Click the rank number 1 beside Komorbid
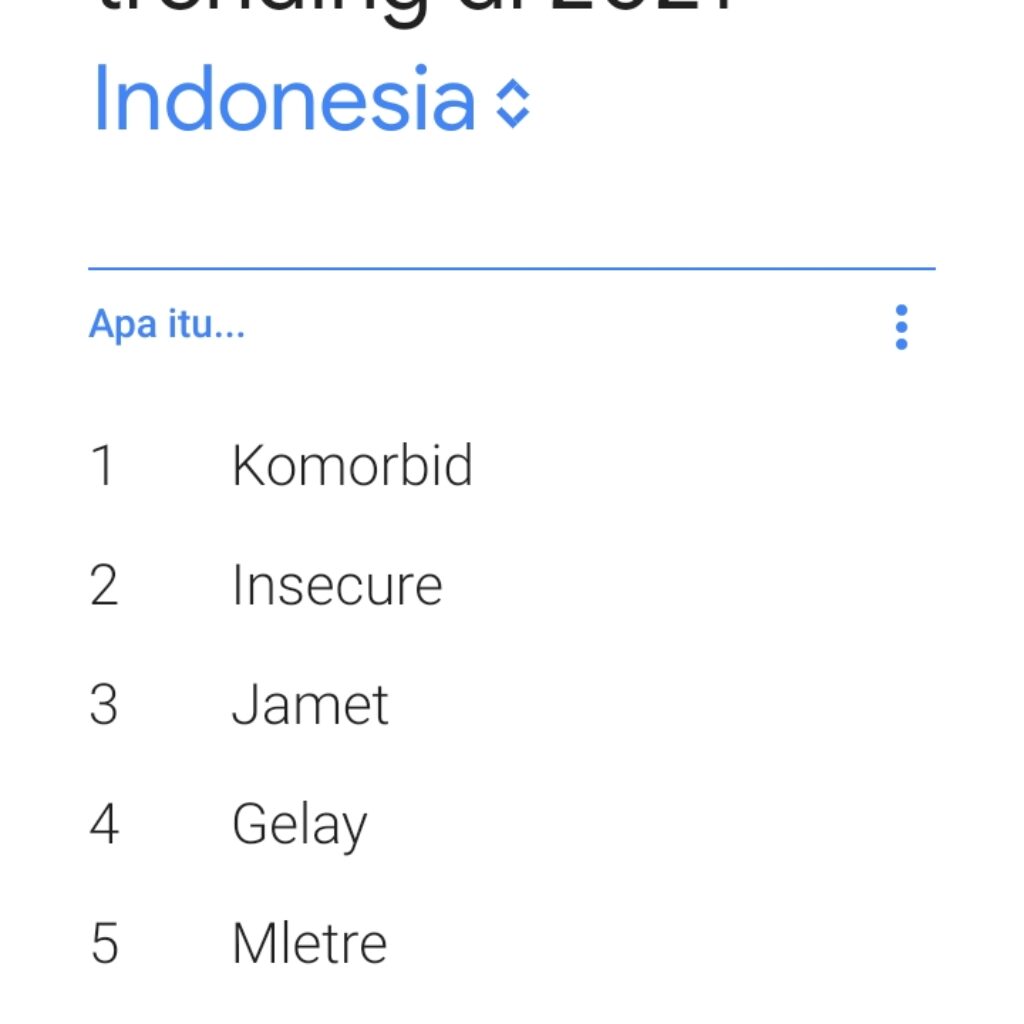Viewport: 1024px width, 1024px height. coord(104,465)
